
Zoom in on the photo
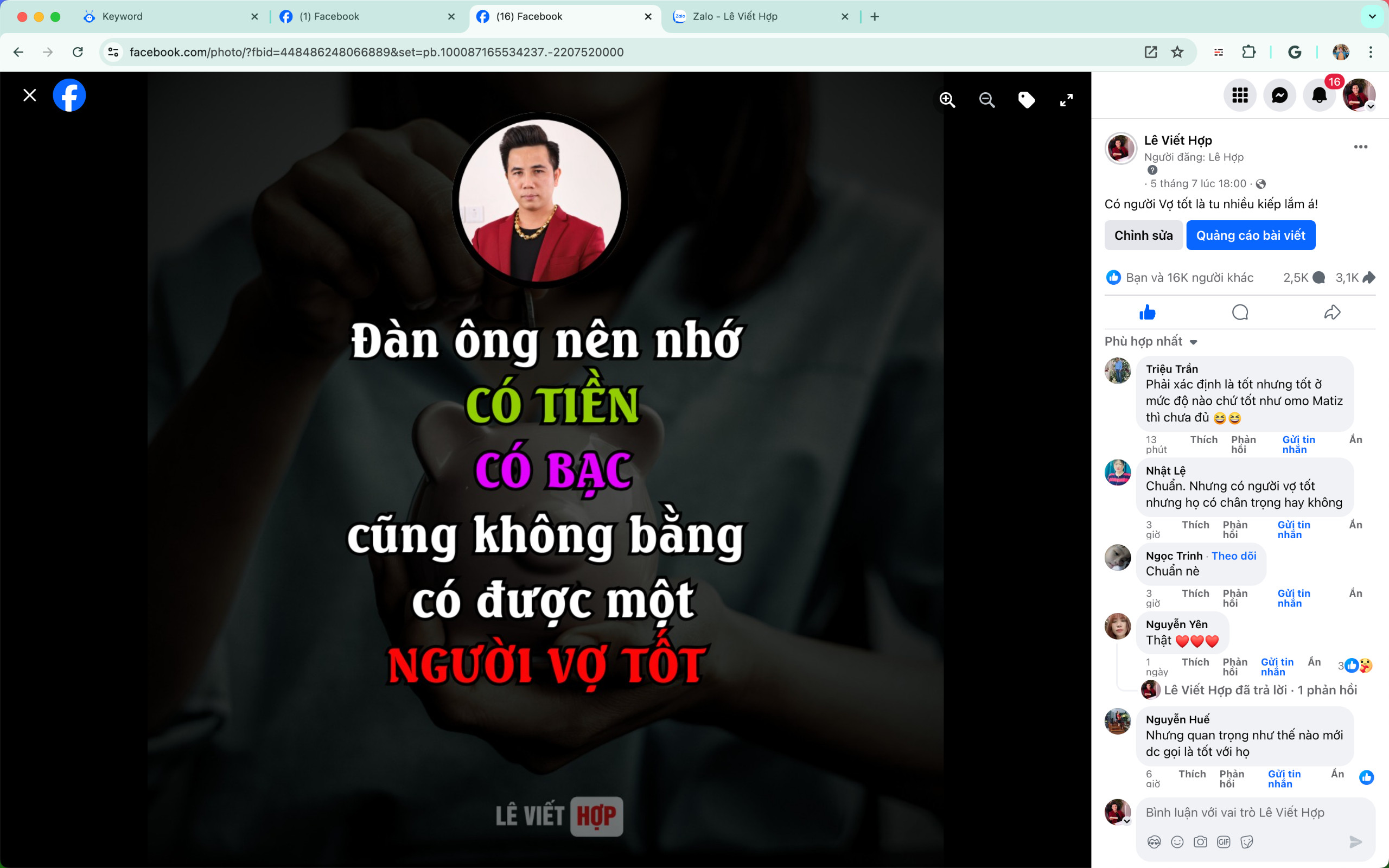[947, 100]
